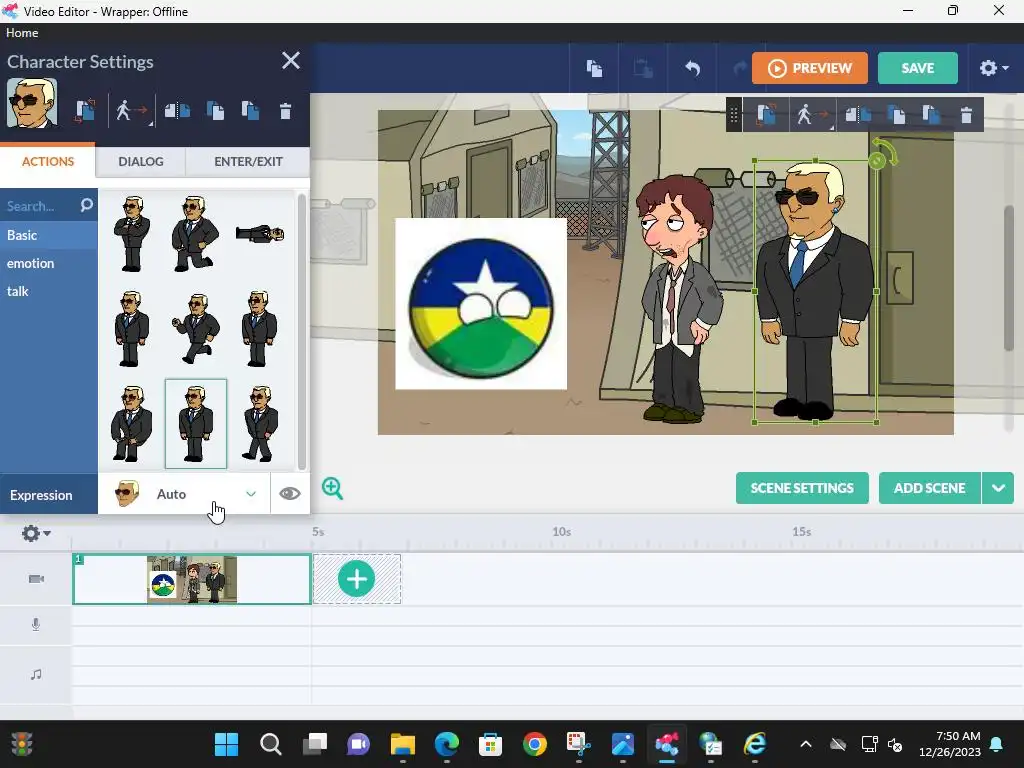Image resolution: width=1024 pixels, height=768 pixels.
Task: Click the green rotate handle on character
Action: [877, 160]
